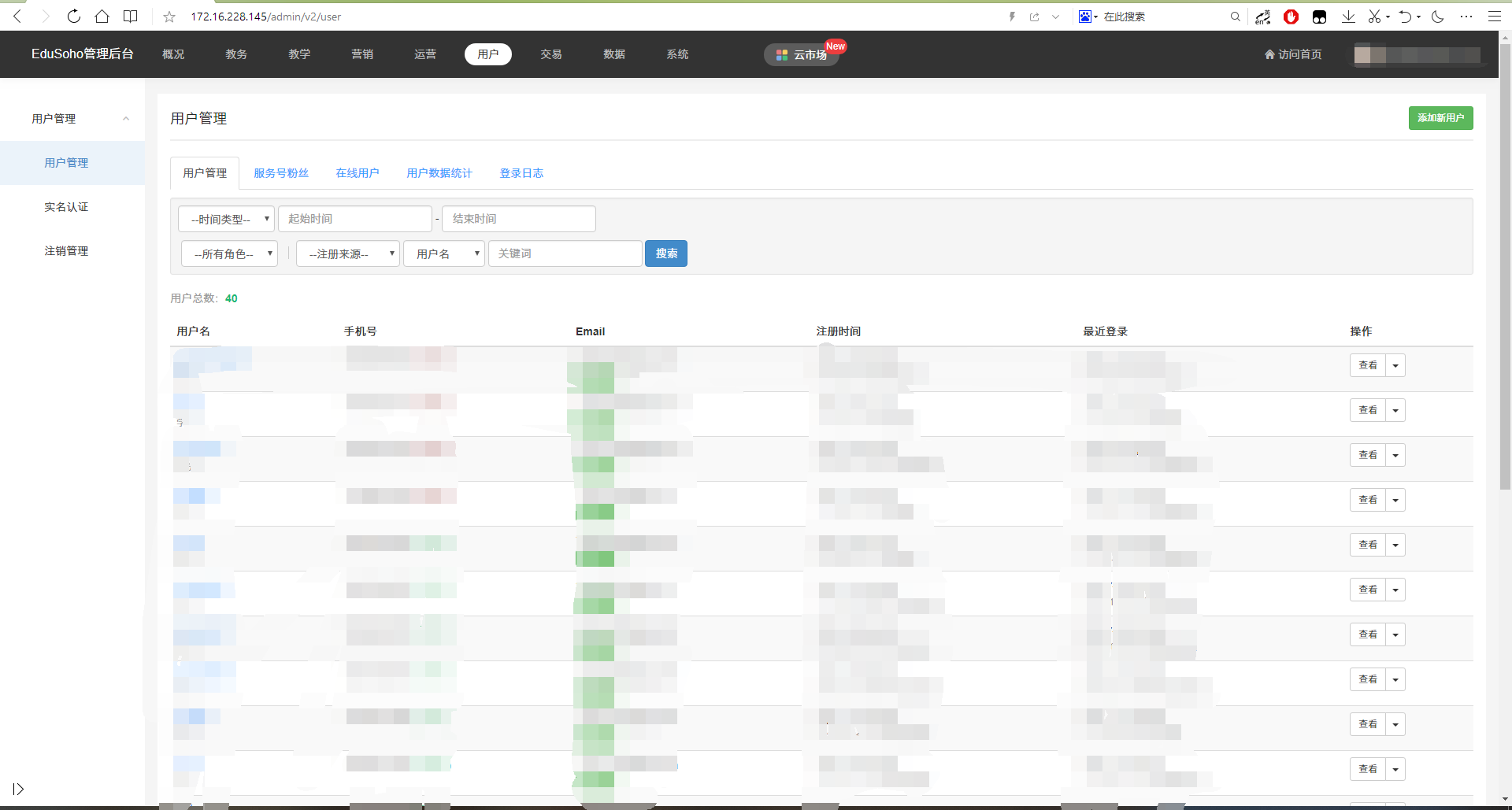Screen dimensions: 1512x810
Task: Click the lightning speed mode icon
Action: [1012, 17]
